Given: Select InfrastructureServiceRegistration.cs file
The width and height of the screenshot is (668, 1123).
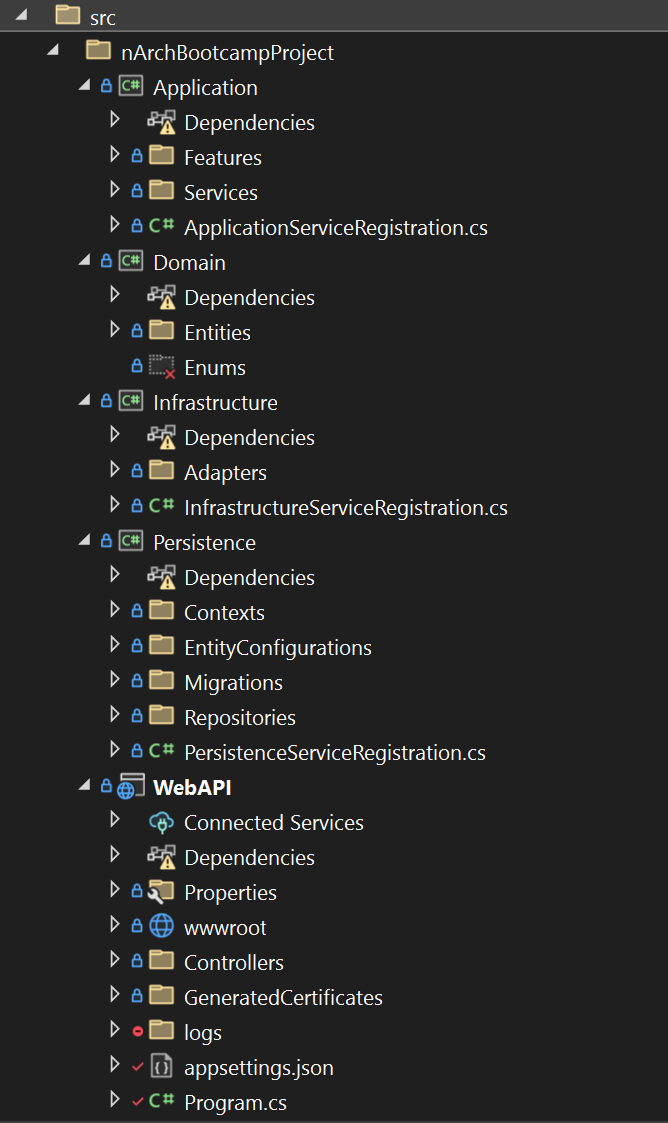Looking at the screenshot, I should coord(346,508).
